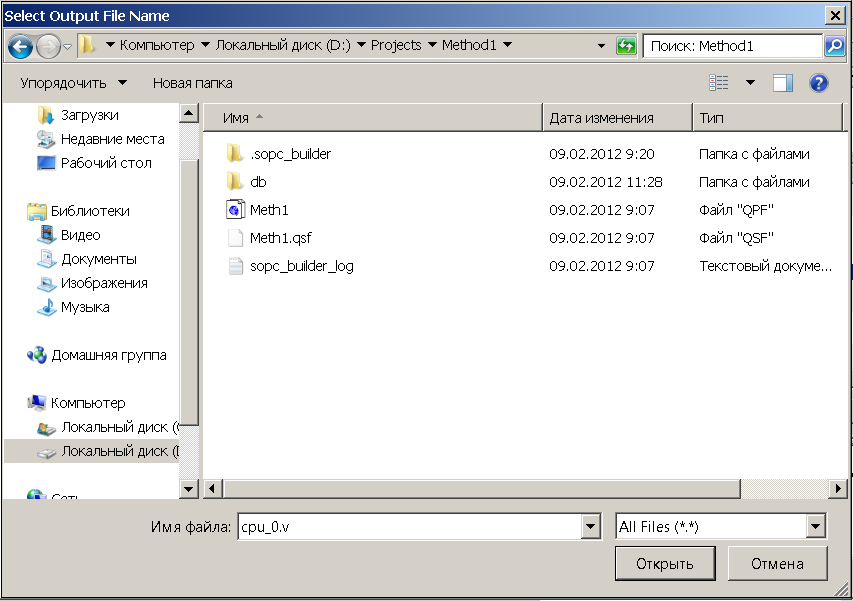
Task: Click the Meth1 Quartus project icon
Action: coord(235,209)
